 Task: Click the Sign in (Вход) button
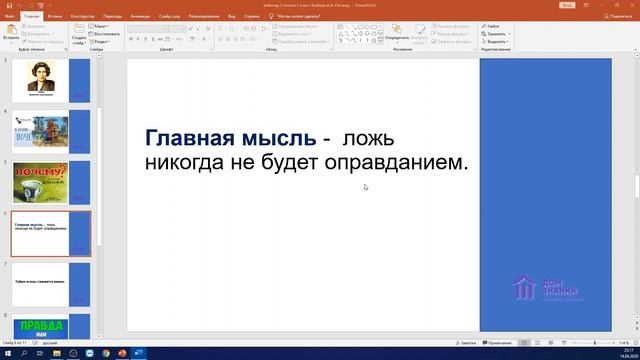coord(567,5)
